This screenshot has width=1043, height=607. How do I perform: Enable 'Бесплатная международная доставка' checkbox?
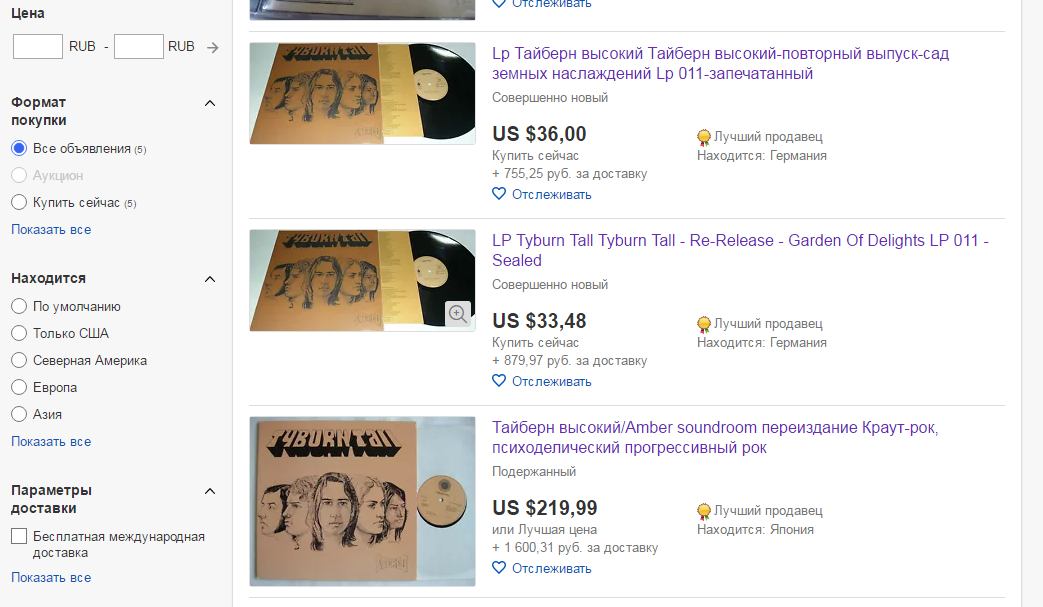point(19,536)
